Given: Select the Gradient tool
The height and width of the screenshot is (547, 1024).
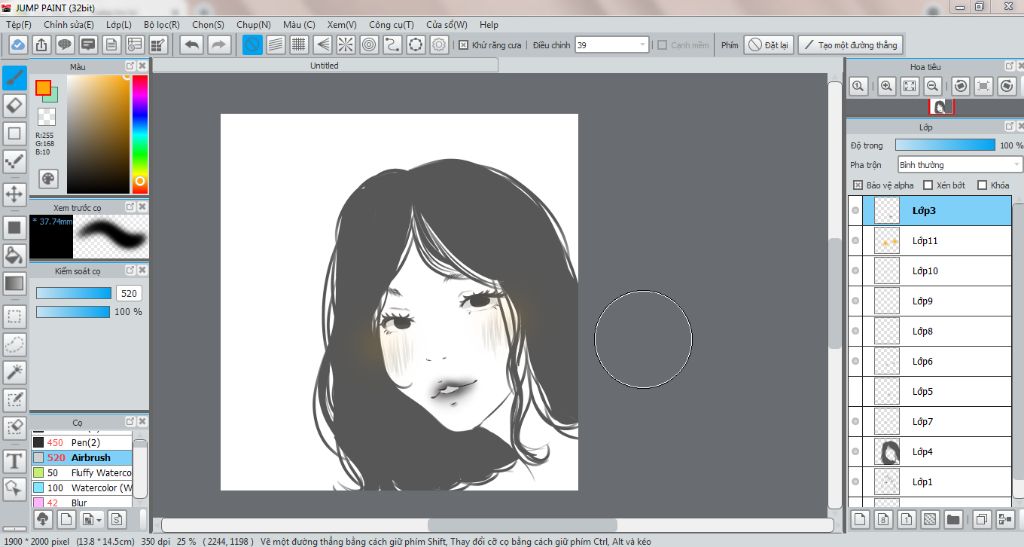Looking at the screenshot, I should pyautogui.click(x=14, y=283).
